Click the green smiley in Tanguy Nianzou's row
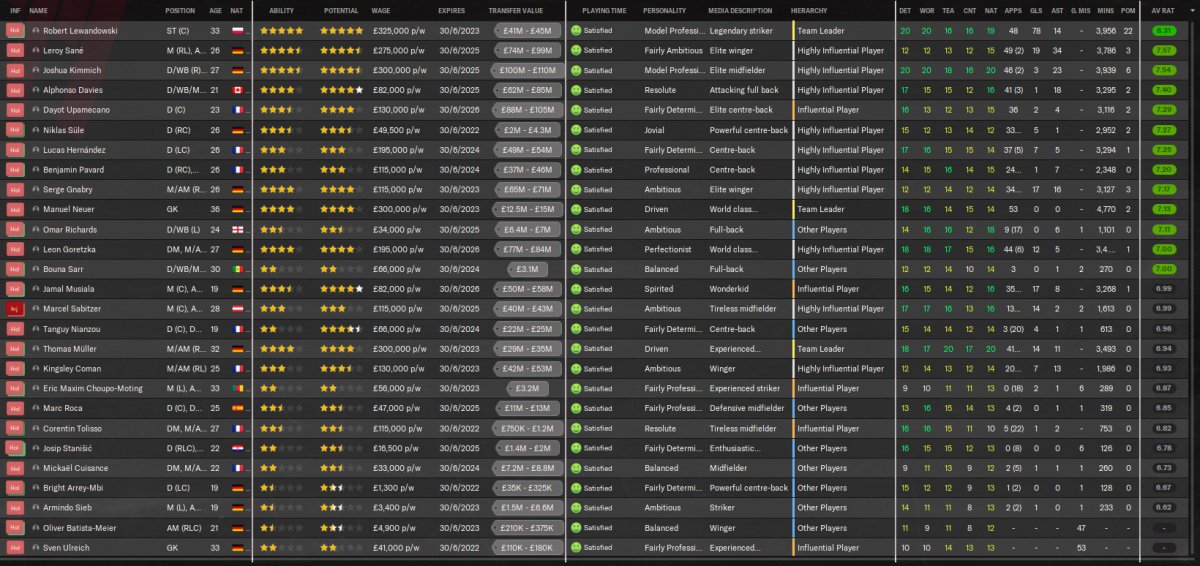 (576, 329)
